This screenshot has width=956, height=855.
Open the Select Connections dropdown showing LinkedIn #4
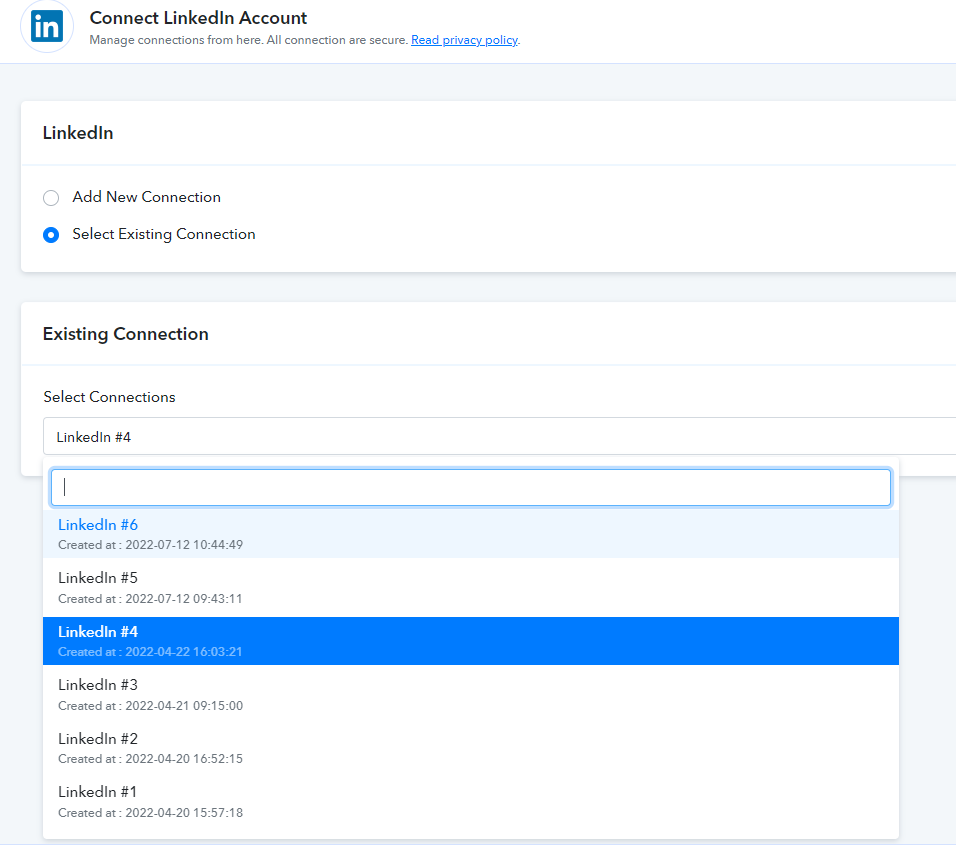pos(499,437)
